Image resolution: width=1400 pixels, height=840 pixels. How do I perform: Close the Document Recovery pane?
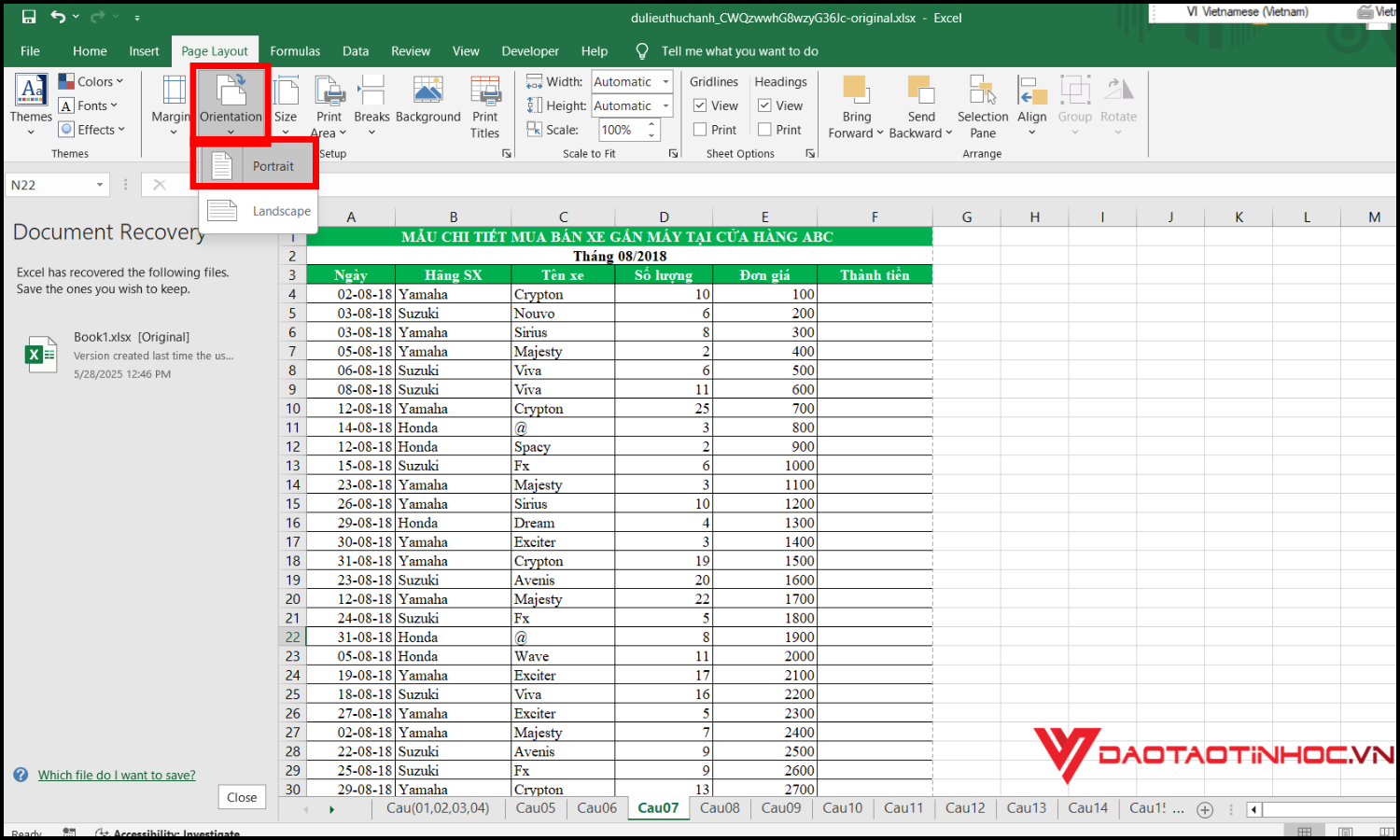[242, 797]
